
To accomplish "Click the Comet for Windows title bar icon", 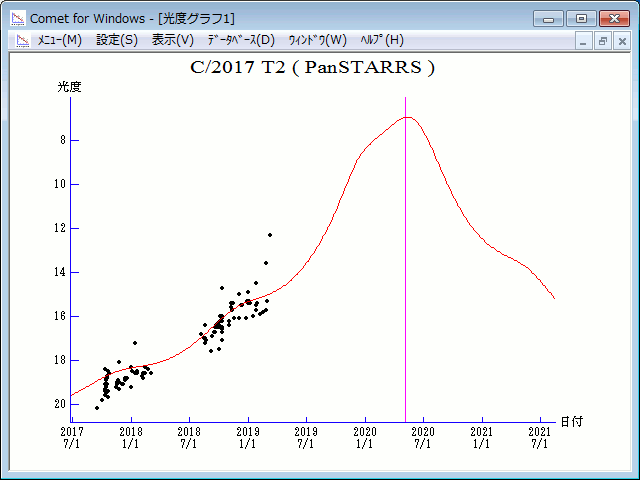I will [x=18, y=18].
